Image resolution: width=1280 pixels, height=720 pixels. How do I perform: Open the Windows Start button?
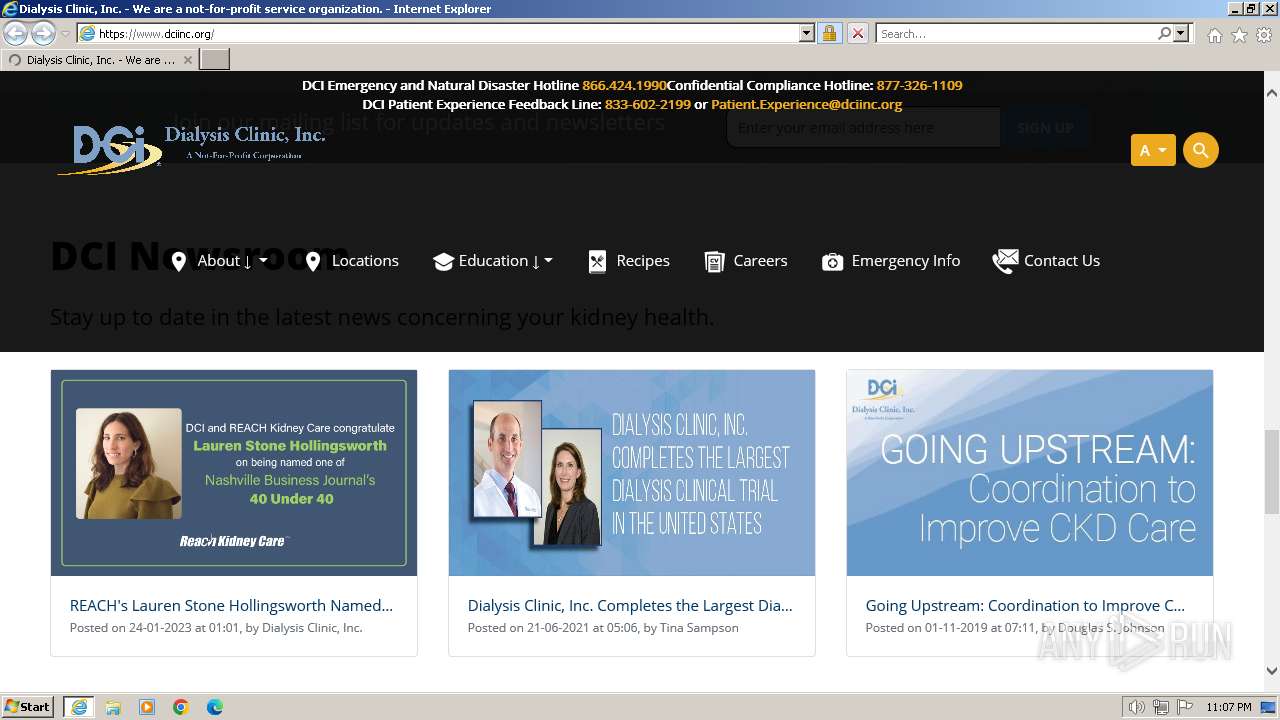click(27, 707)
